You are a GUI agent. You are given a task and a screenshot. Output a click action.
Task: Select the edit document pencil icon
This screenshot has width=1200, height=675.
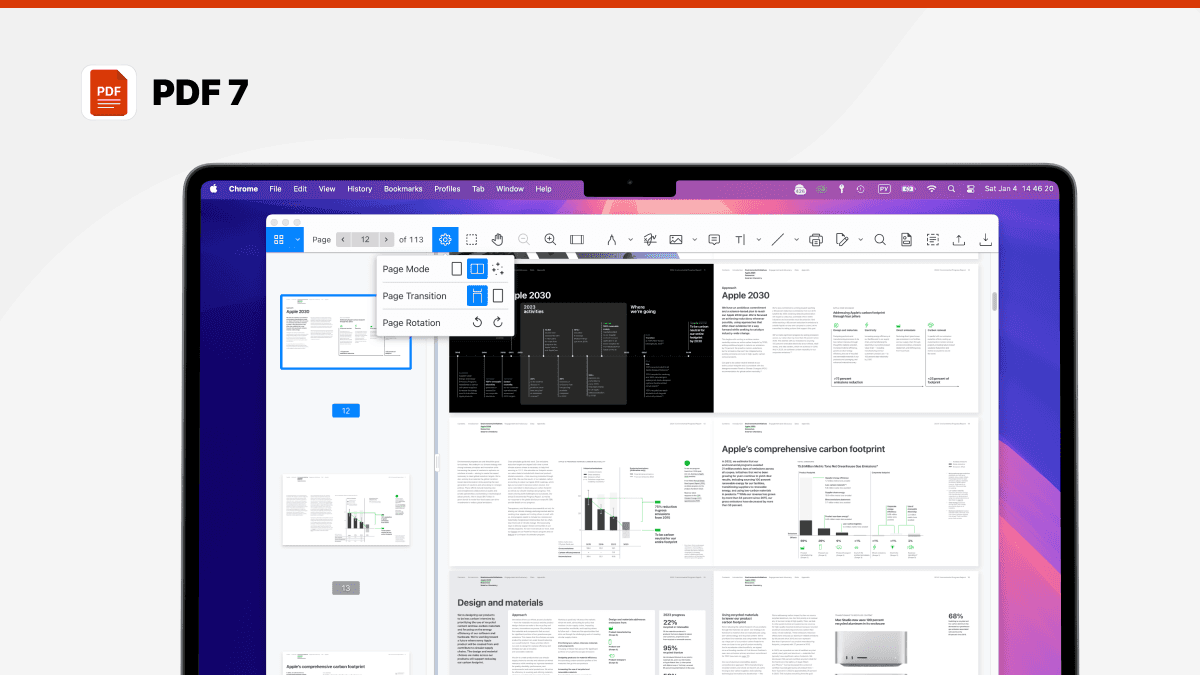tap(842, 240)
